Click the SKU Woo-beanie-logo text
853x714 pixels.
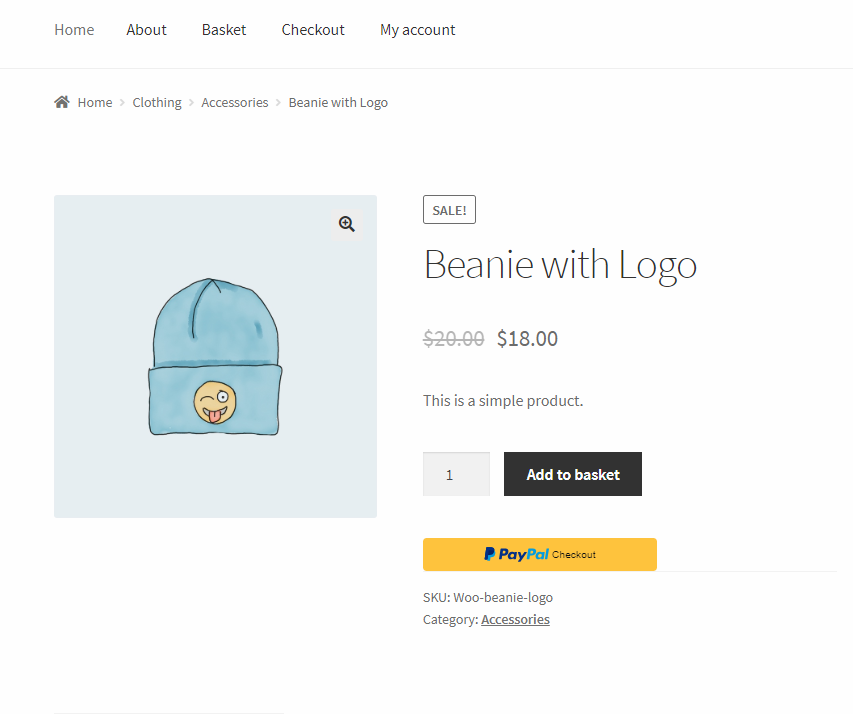pos(488,597)
